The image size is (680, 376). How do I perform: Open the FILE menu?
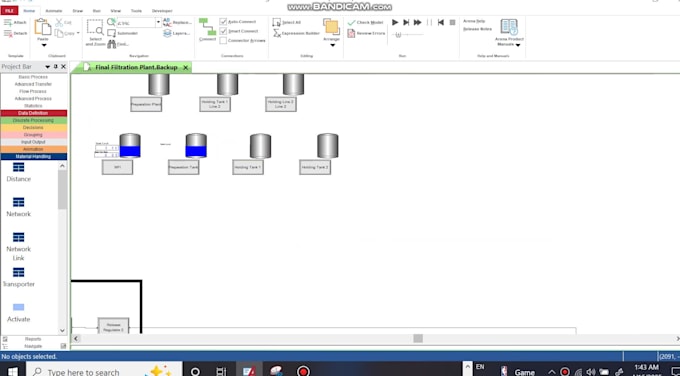(10, 10)
